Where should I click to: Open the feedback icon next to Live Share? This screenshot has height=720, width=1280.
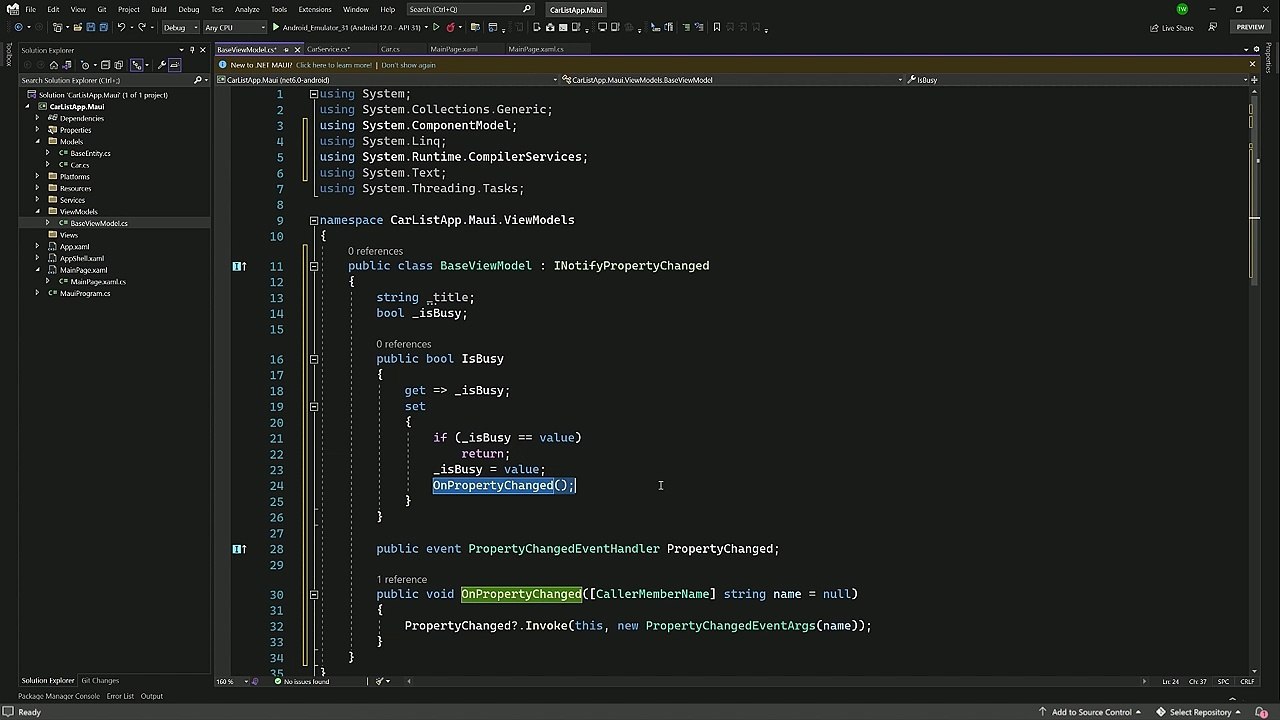click(1213, 27)
